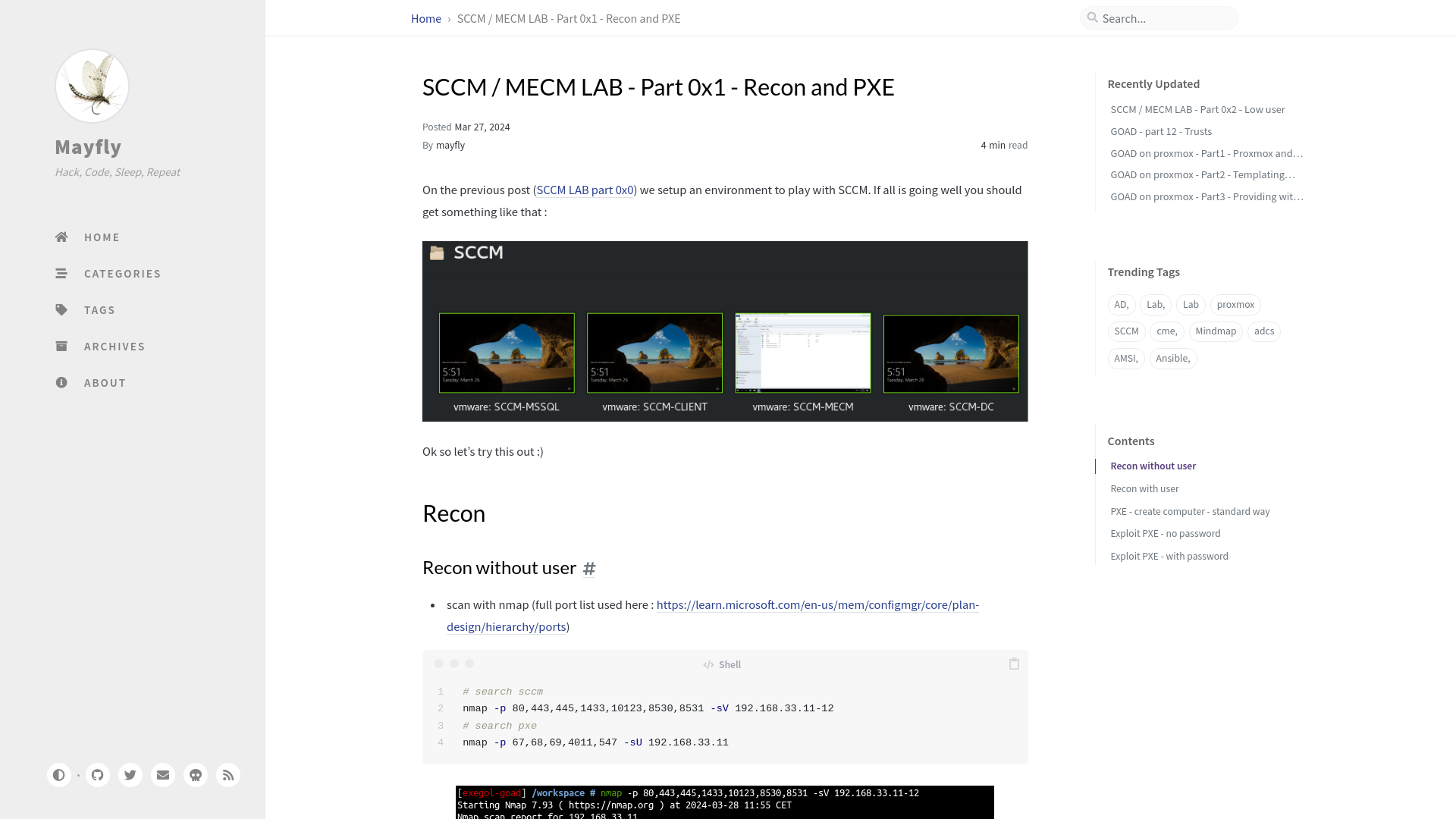
Task: Open GOAD on proxmox Part1 post
Action: pos(1207,154)
